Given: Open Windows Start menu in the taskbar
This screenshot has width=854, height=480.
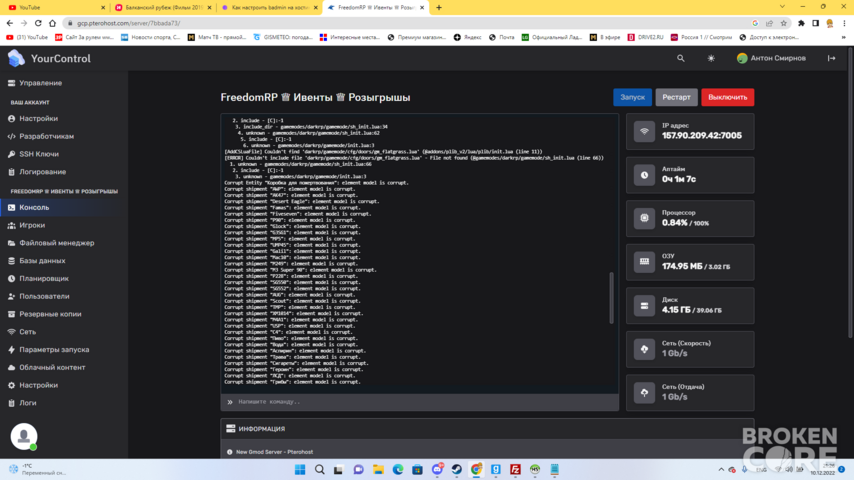Looking at the screenshot, I should pyautogui.click(x=300, y=469).
